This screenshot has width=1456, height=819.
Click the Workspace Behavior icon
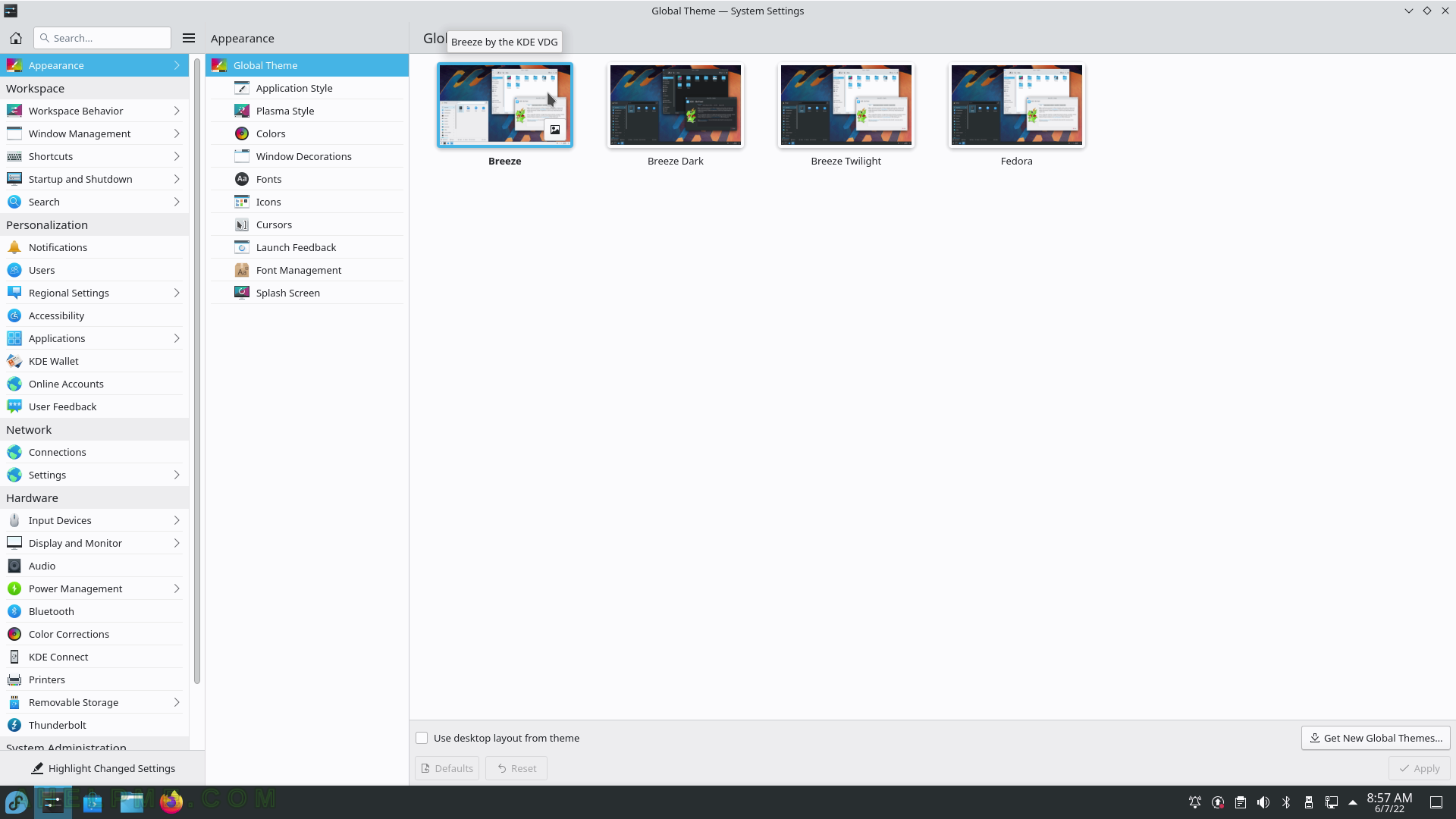click(x=14, y=111)
